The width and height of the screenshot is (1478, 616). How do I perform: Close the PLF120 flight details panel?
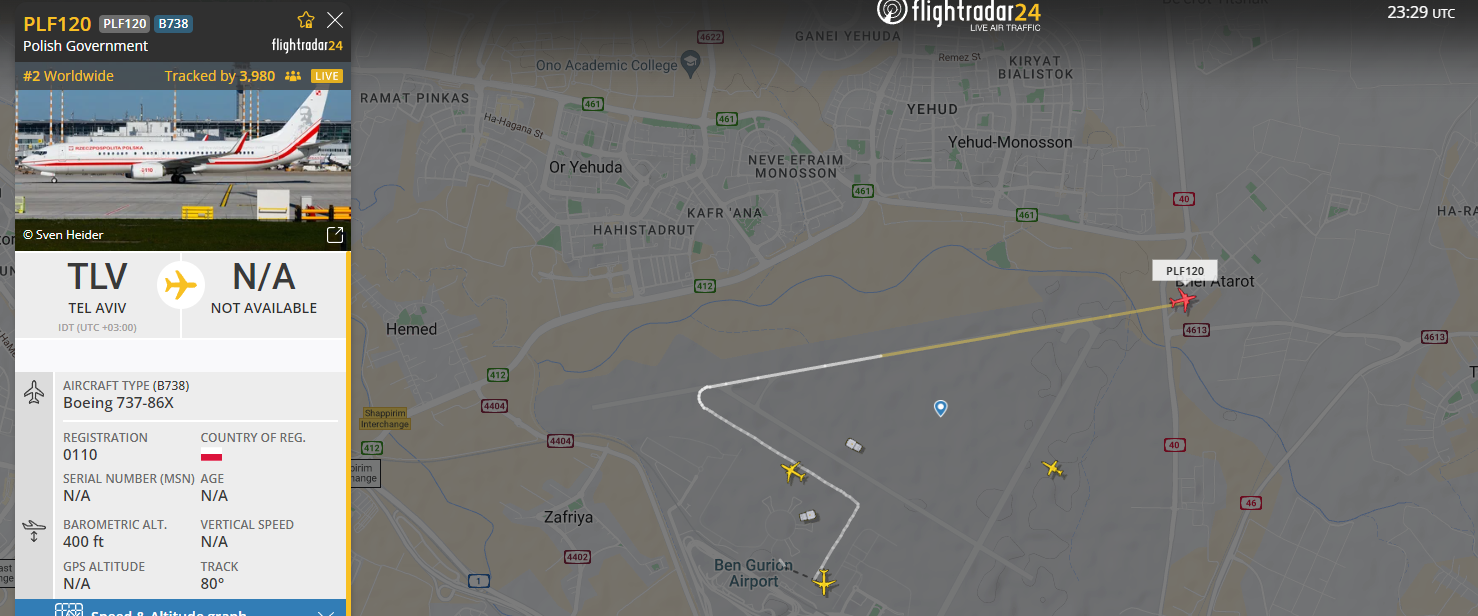point(335,20)
